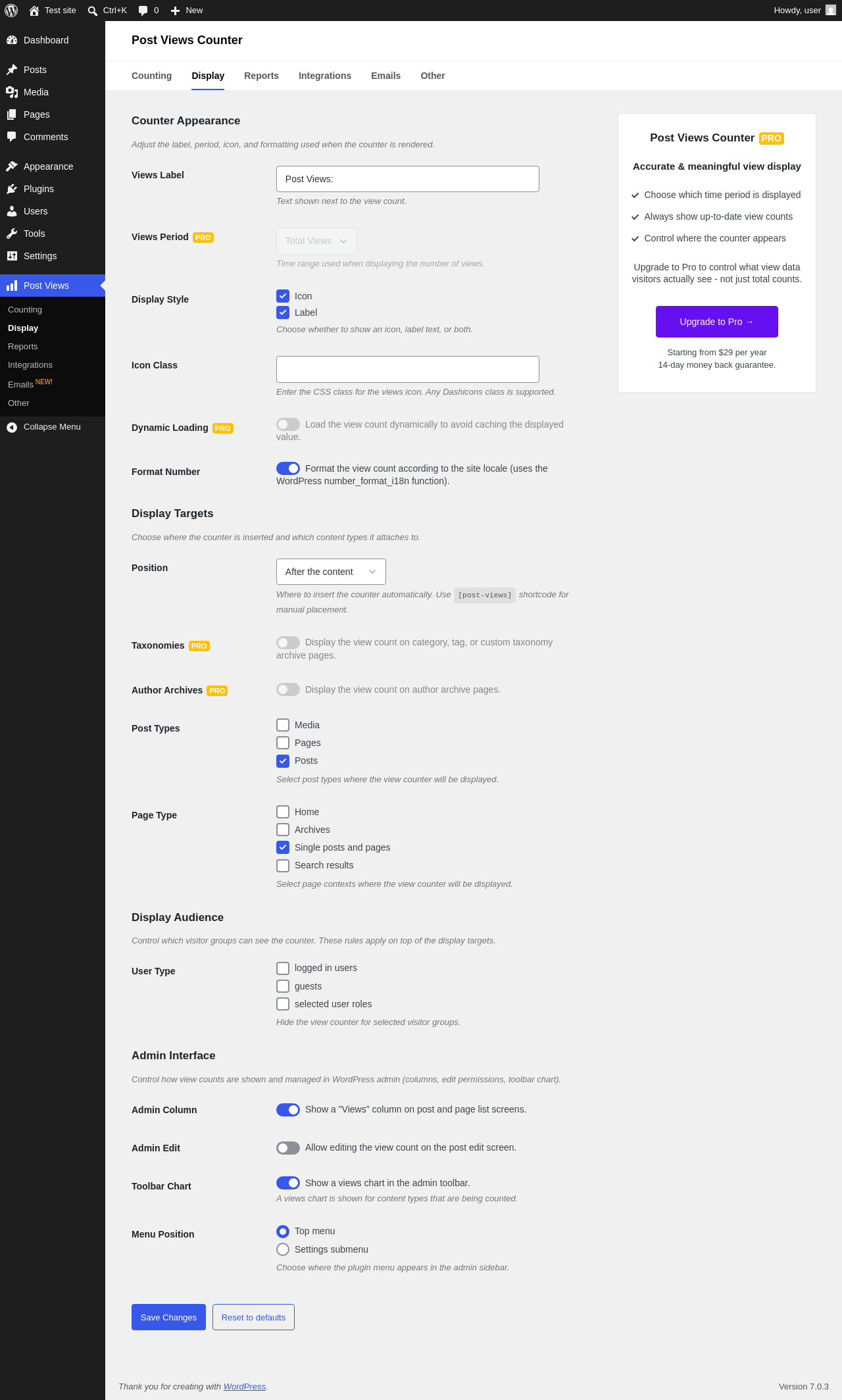
Task: Switch to the Other tab
Action: click(x=433, y=76)
